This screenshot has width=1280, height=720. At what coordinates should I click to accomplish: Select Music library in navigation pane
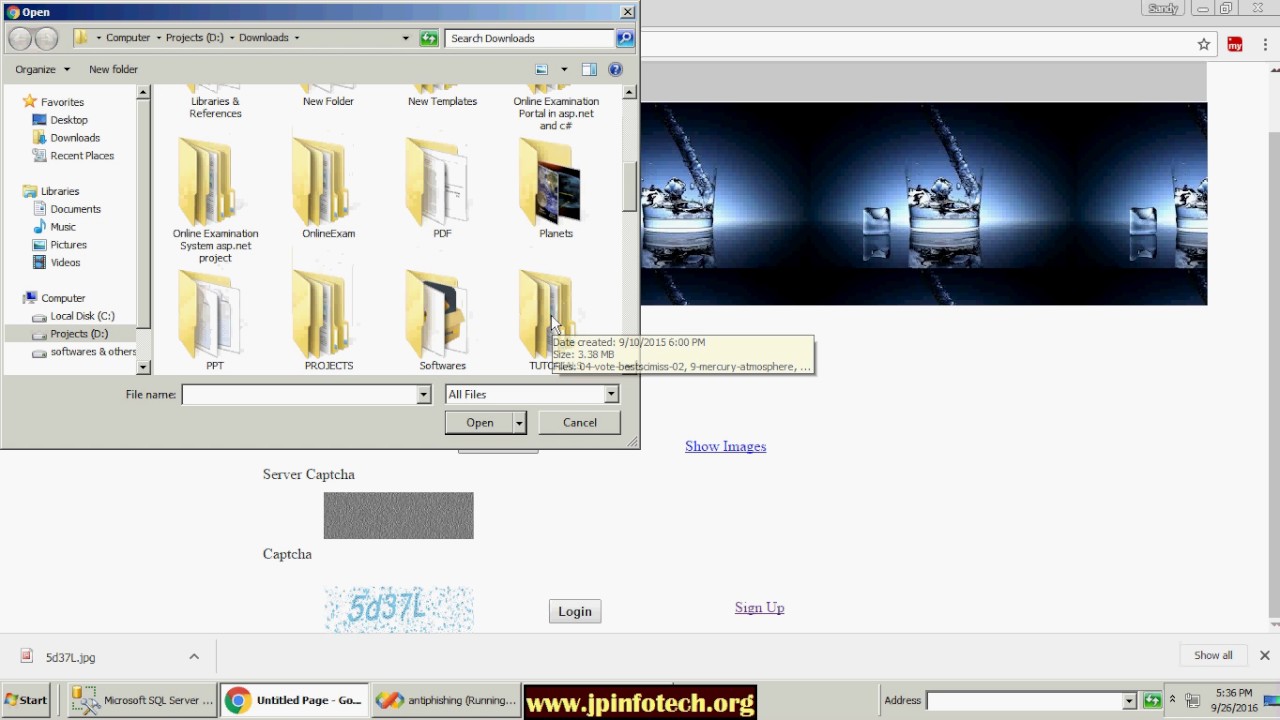click(63, 227)
